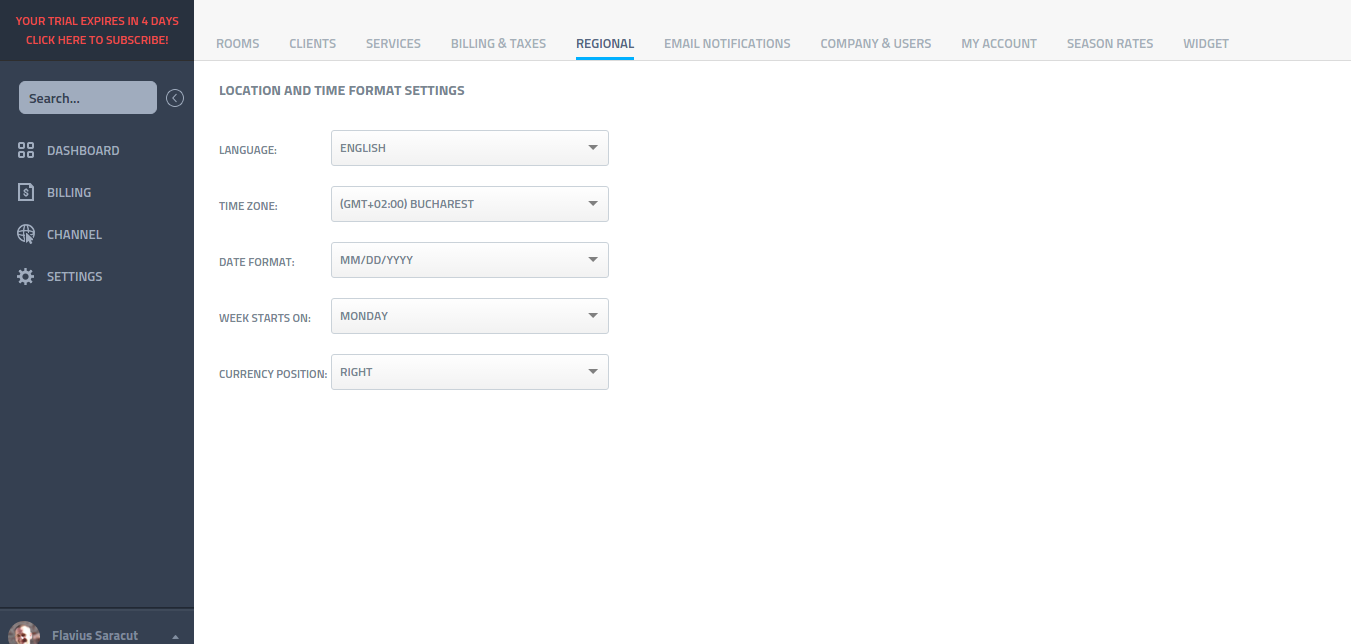Click Flavius Saracut's avatar picture

pyautogui.click(x=24, y=634)
